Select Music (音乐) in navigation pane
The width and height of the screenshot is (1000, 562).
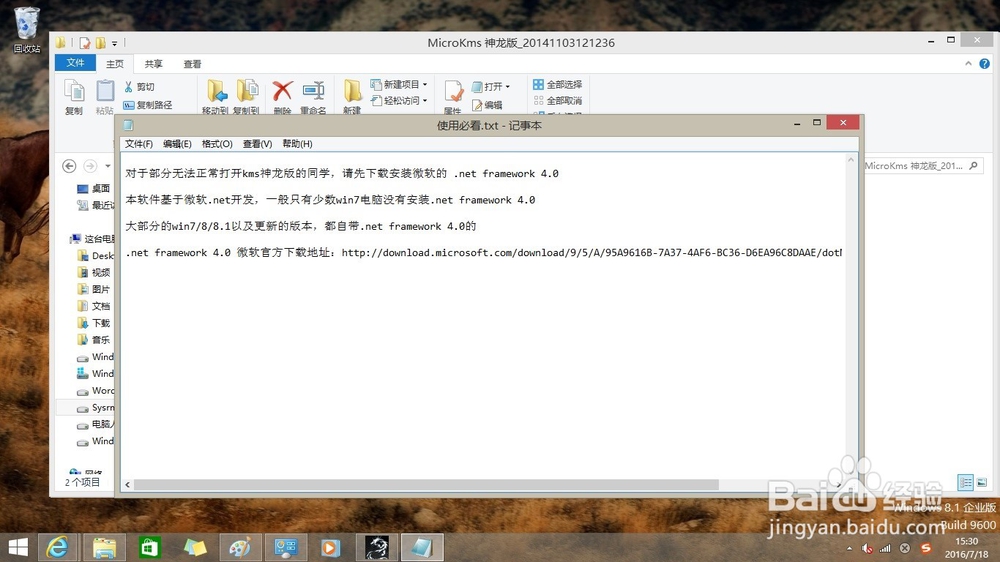[x=94, y=339]
